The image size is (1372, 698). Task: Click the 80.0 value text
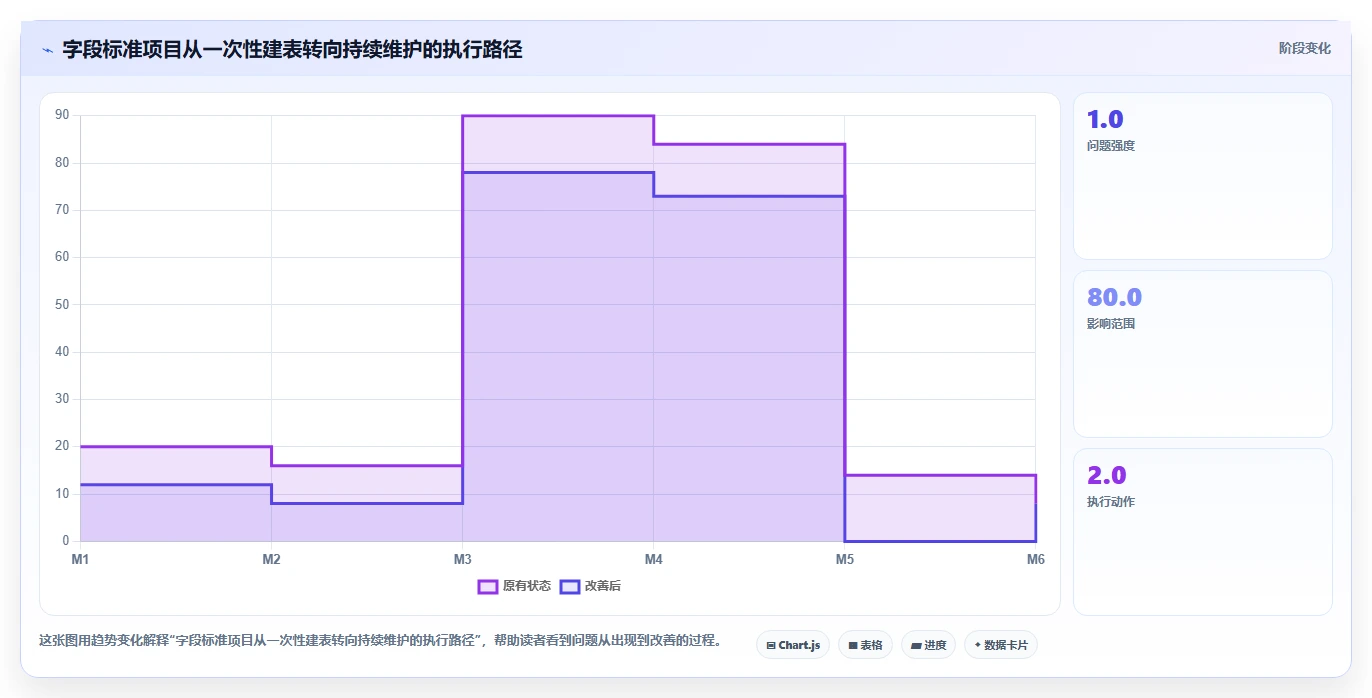tap(1115, 298)
